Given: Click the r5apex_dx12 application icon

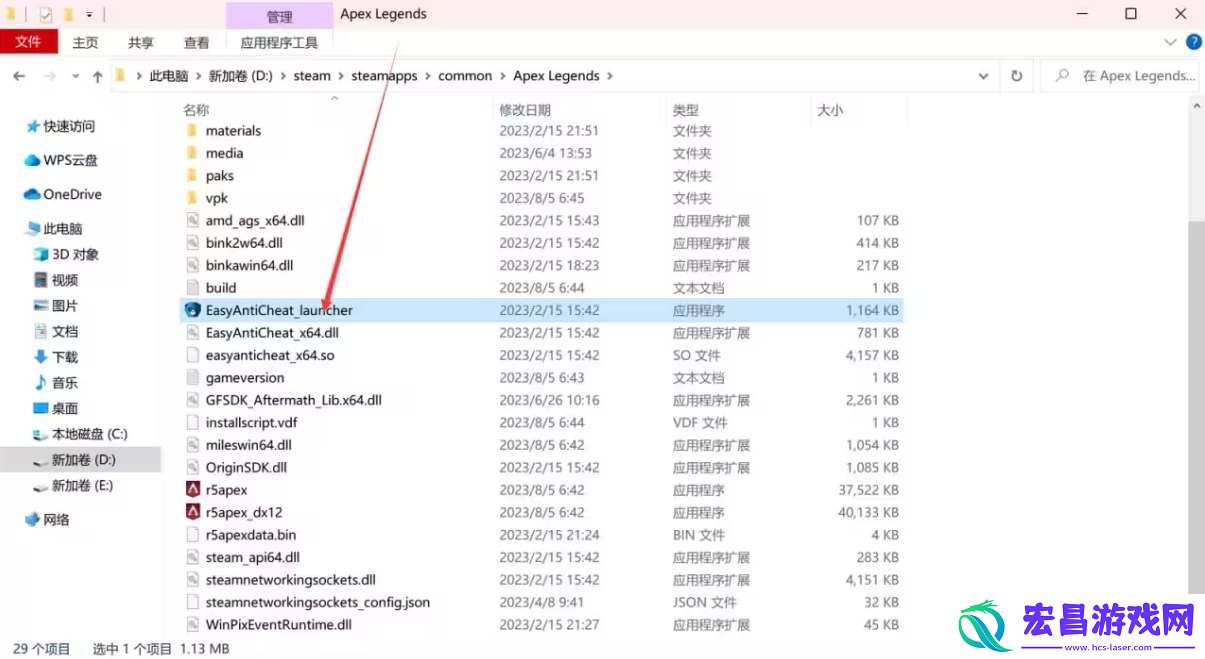Looking at the screenshot, I should point(193,512).
